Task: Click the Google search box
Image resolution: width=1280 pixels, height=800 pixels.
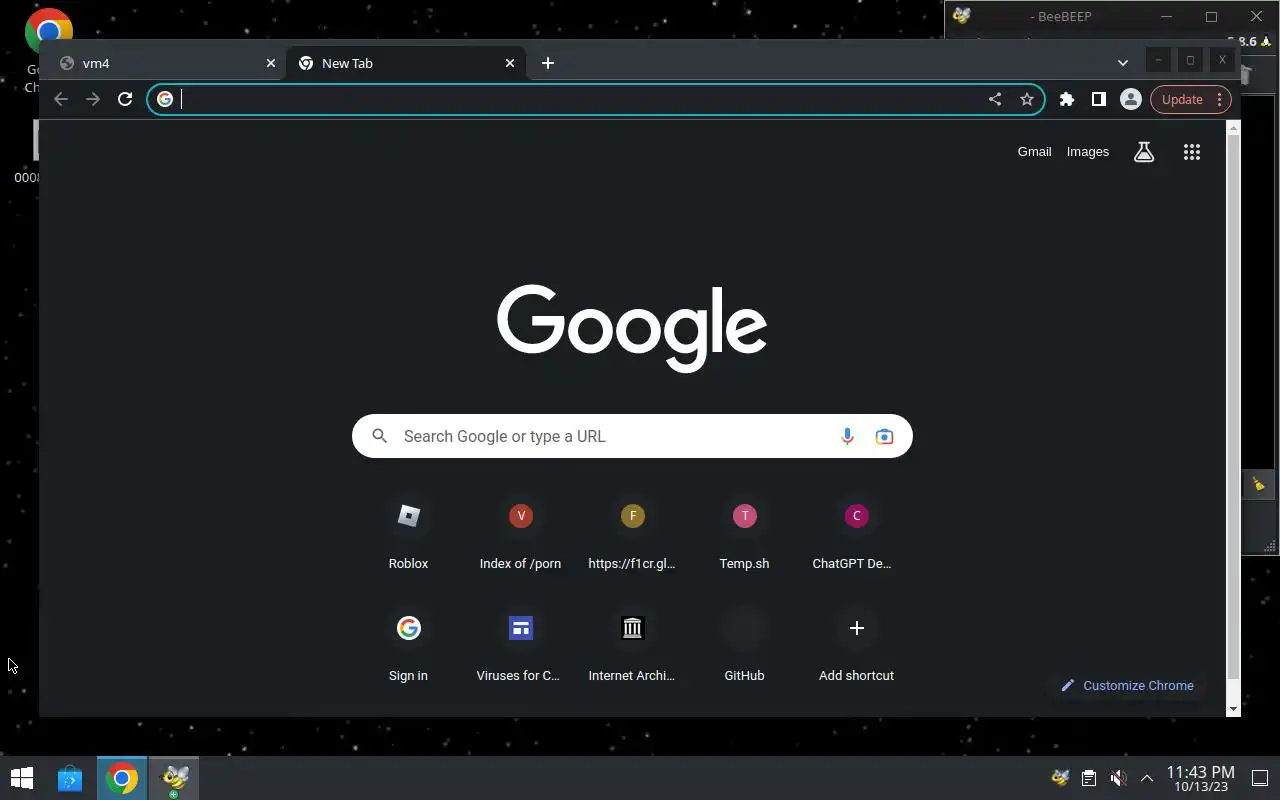Action: click(x=632, y=436)
